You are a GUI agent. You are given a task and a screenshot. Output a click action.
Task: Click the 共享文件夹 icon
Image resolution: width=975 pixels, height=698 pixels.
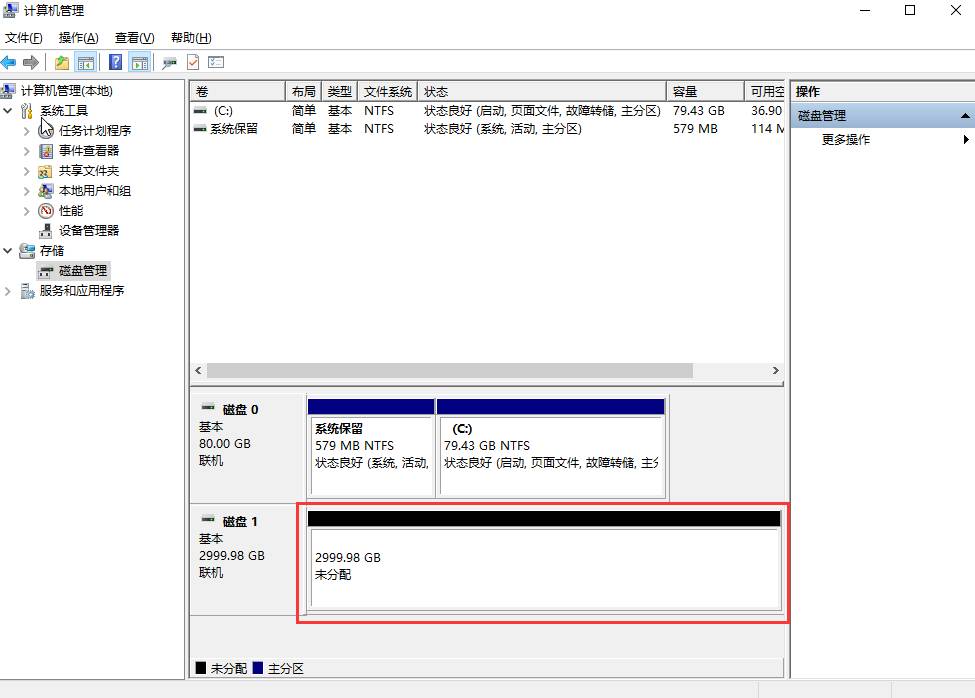[x=45, y=171]
